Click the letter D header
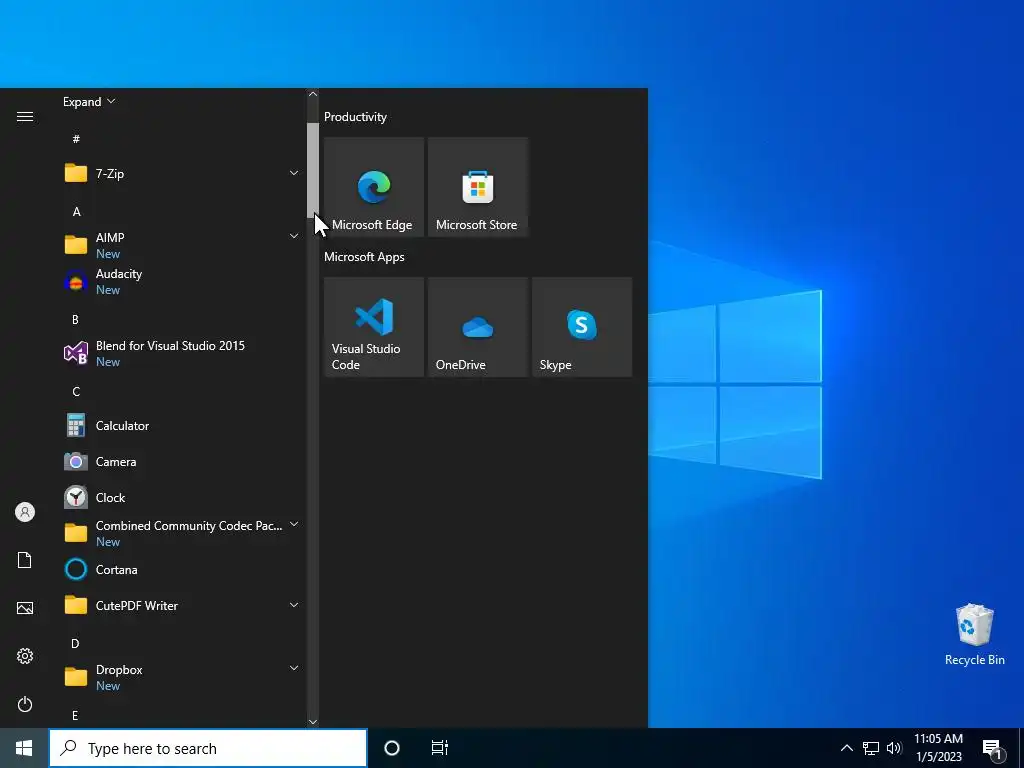Viewport: 1024px width, 768px height. click(x=75, y=644)
